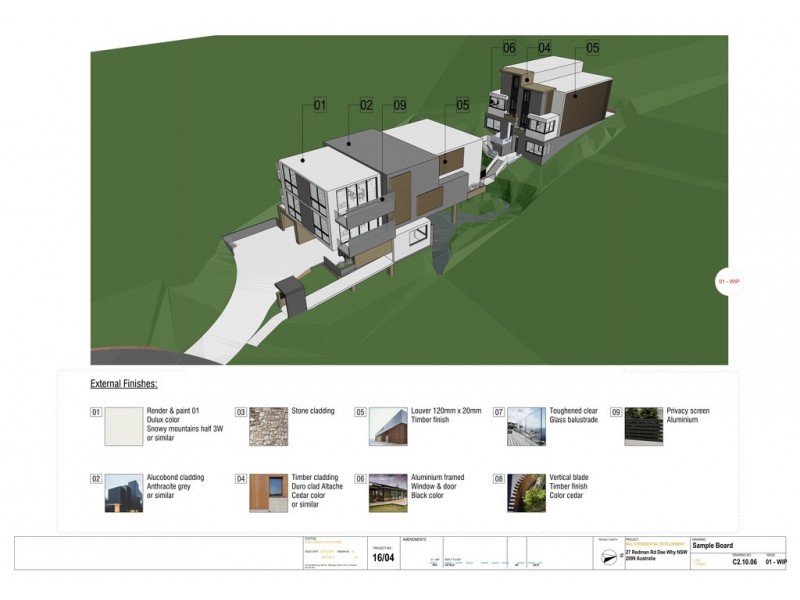Click the 04 callout tag on rear building
The width and height of the screenshot is (800, 600).
click(x=544, y=48)
